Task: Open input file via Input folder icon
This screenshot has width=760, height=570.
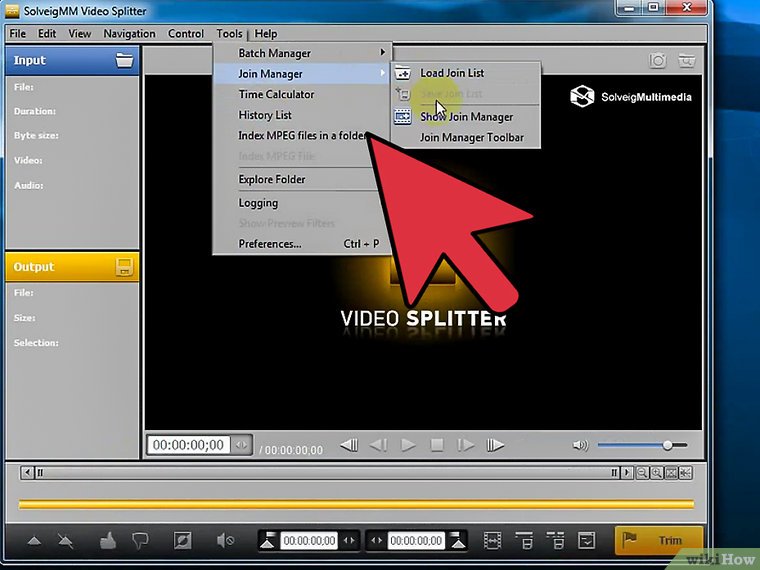Action: click(x=124, y=60)
